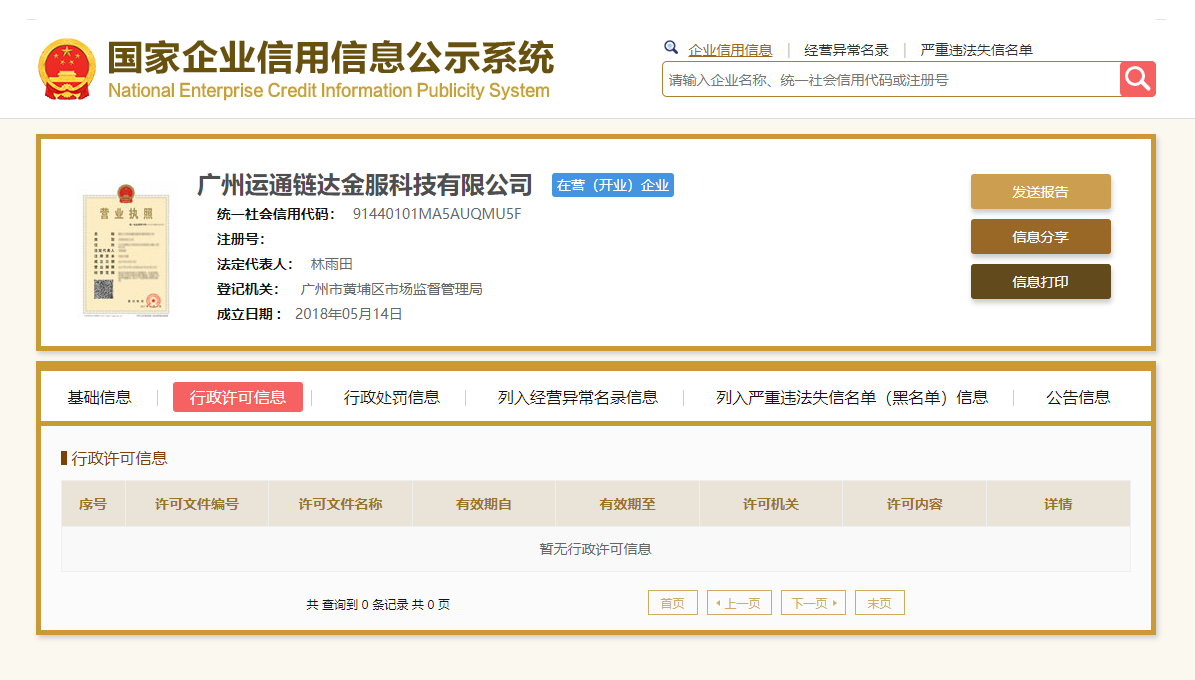1195x680 pixels.
Task: Open the 行政处罚信息 tab
Action: [392, 397]
